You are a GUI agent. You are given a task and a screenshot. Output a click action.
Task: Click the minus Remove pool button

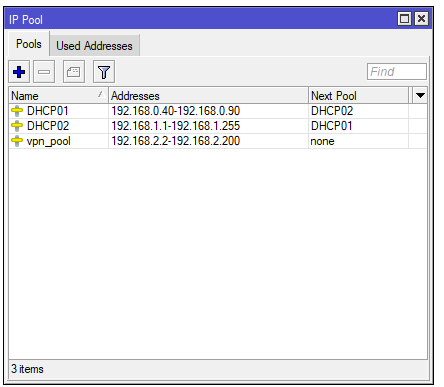[44, 72]
